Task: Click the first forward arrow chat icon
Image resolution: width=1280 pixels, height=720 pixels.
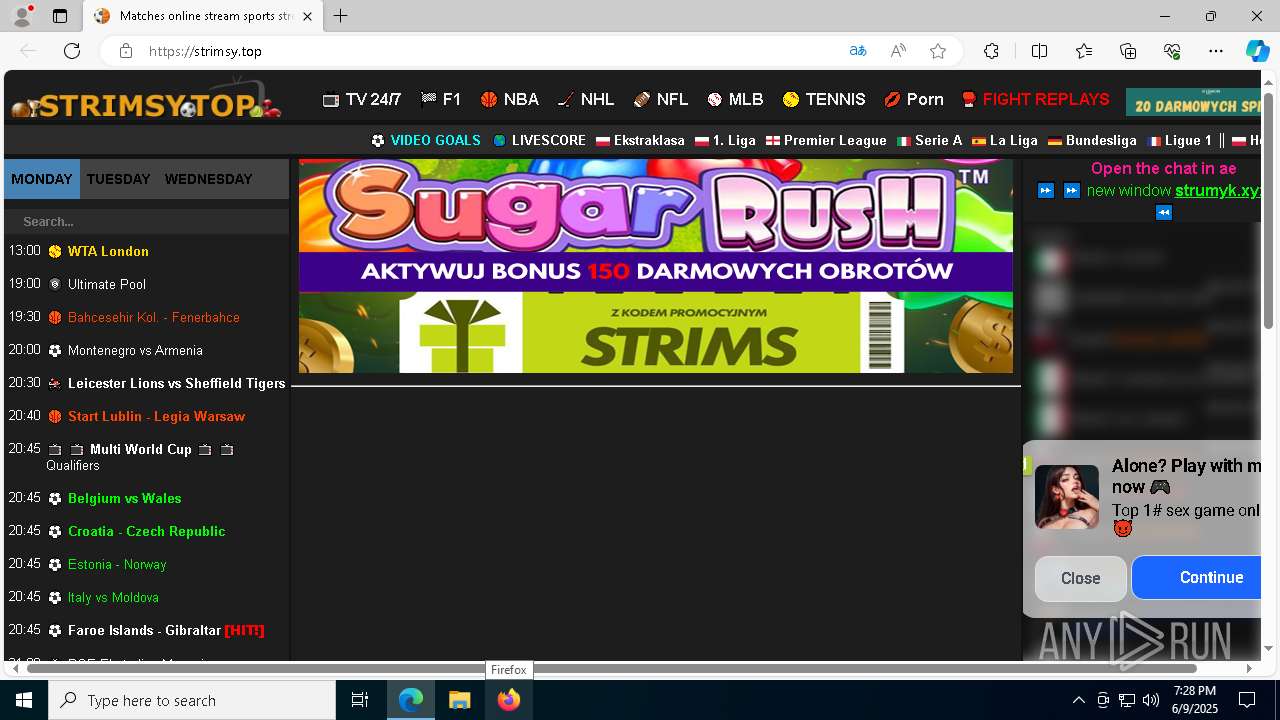Action: pyautogui.click(x=1046, y=190)
